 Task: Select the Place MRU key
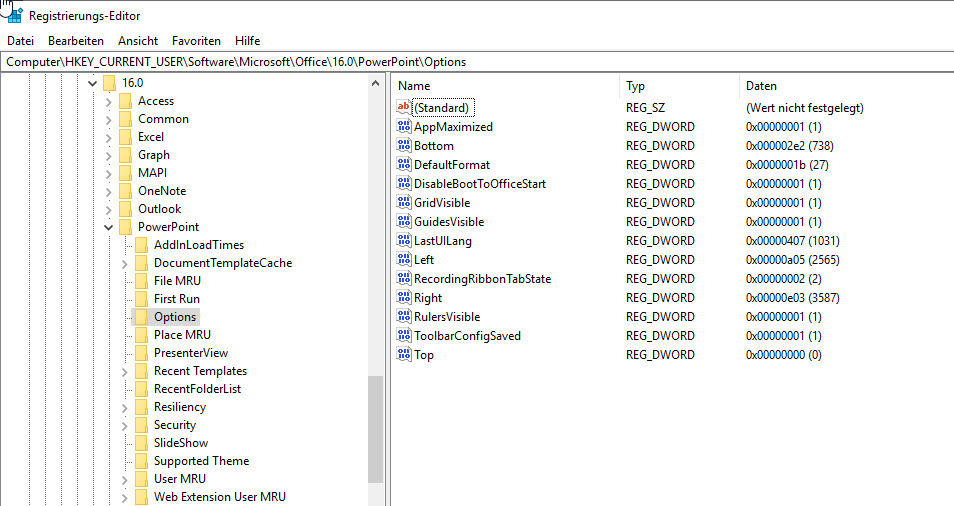pos(182,335)
